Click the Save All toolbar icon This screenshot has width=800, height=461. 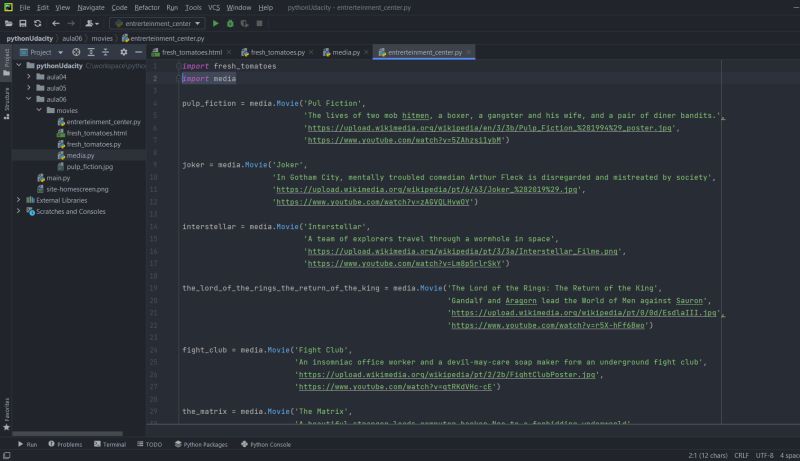click(x=22, y=23)
